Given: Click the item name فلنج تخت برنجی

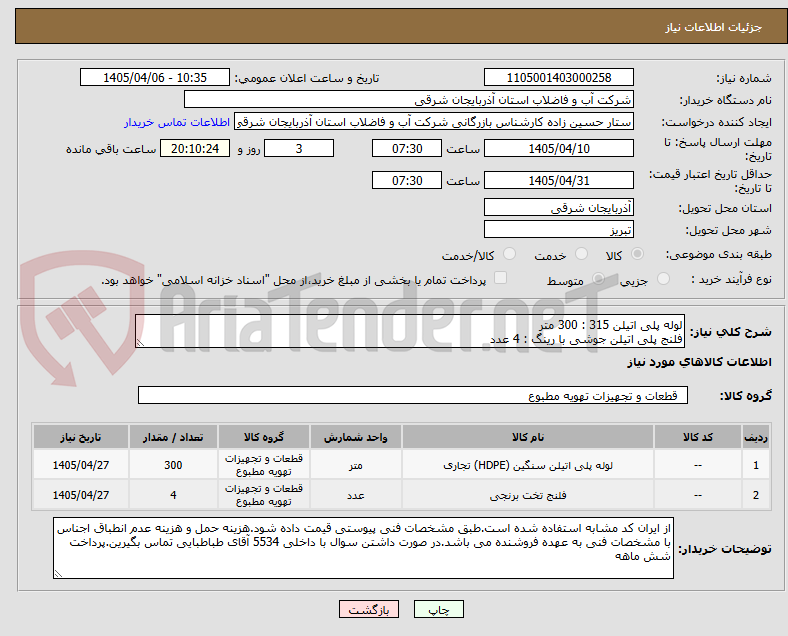Looking at the screenshot, I should 528,495.
